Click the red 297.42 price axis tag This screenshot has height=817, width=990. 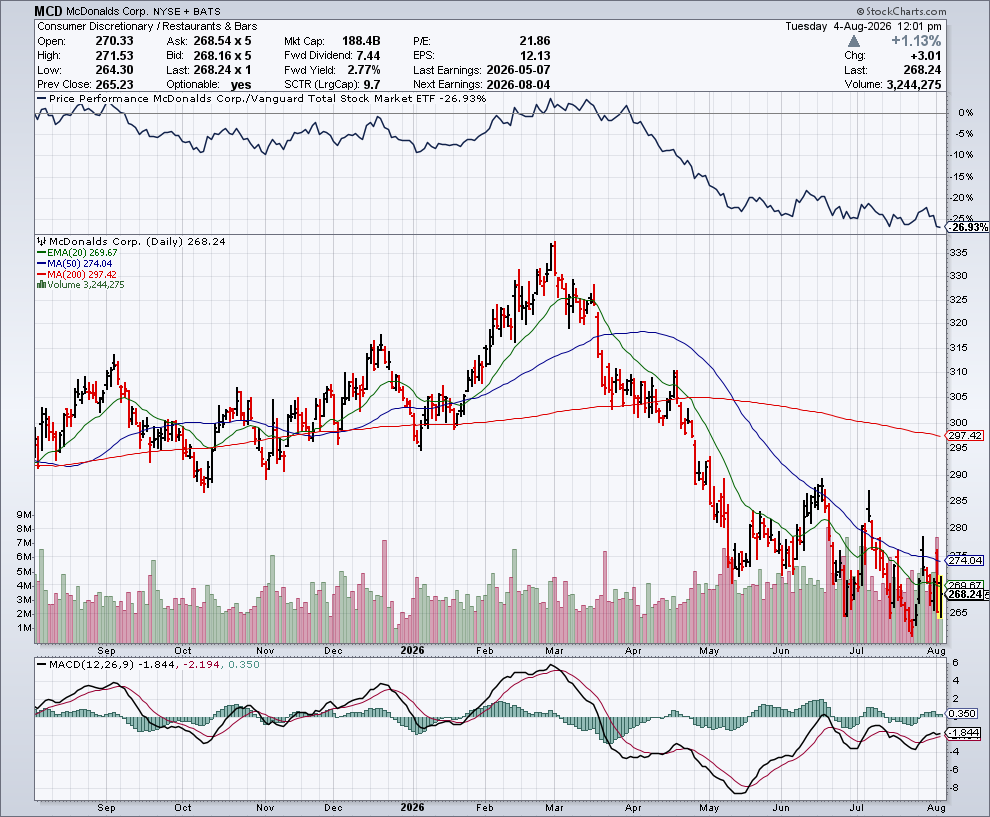click(965, 436)
